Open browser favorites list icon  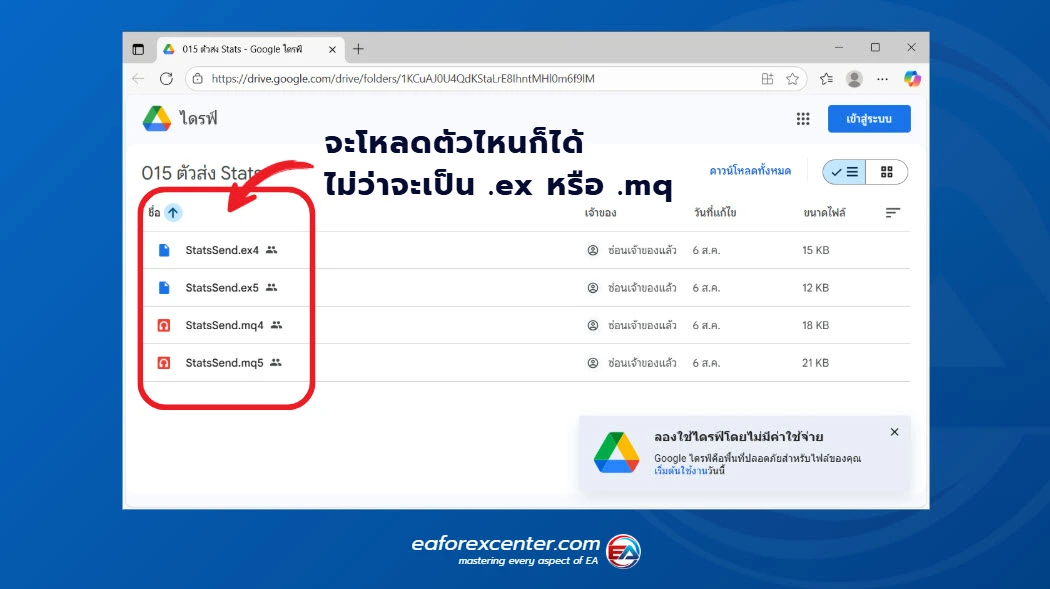(x=826, y=79)
